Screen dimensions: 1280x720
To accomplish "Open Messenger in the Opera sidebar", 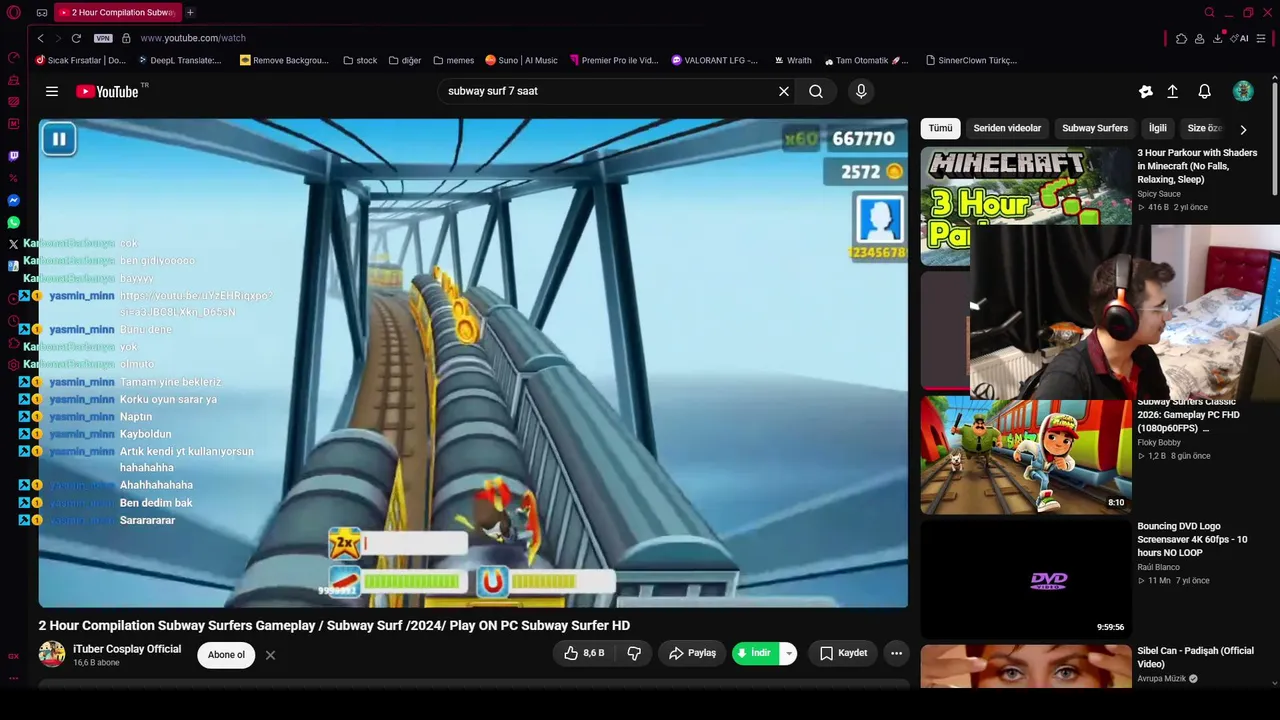I will pos(14,200).
